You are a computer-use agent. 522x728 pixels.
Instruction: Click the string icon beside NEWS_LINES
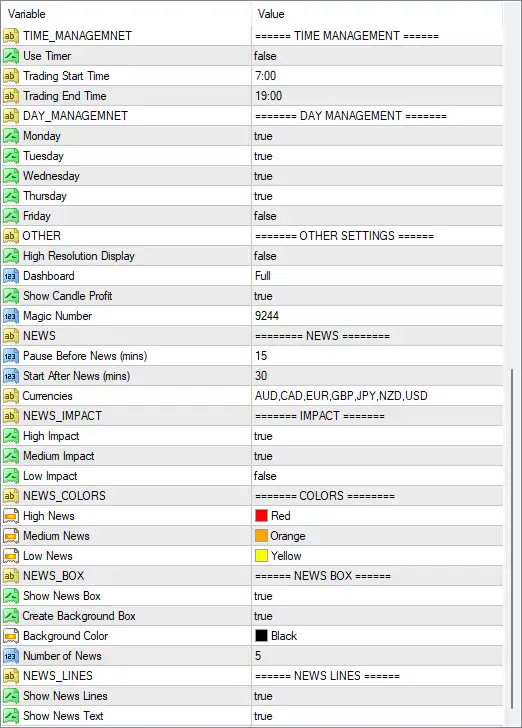[11, 676]
